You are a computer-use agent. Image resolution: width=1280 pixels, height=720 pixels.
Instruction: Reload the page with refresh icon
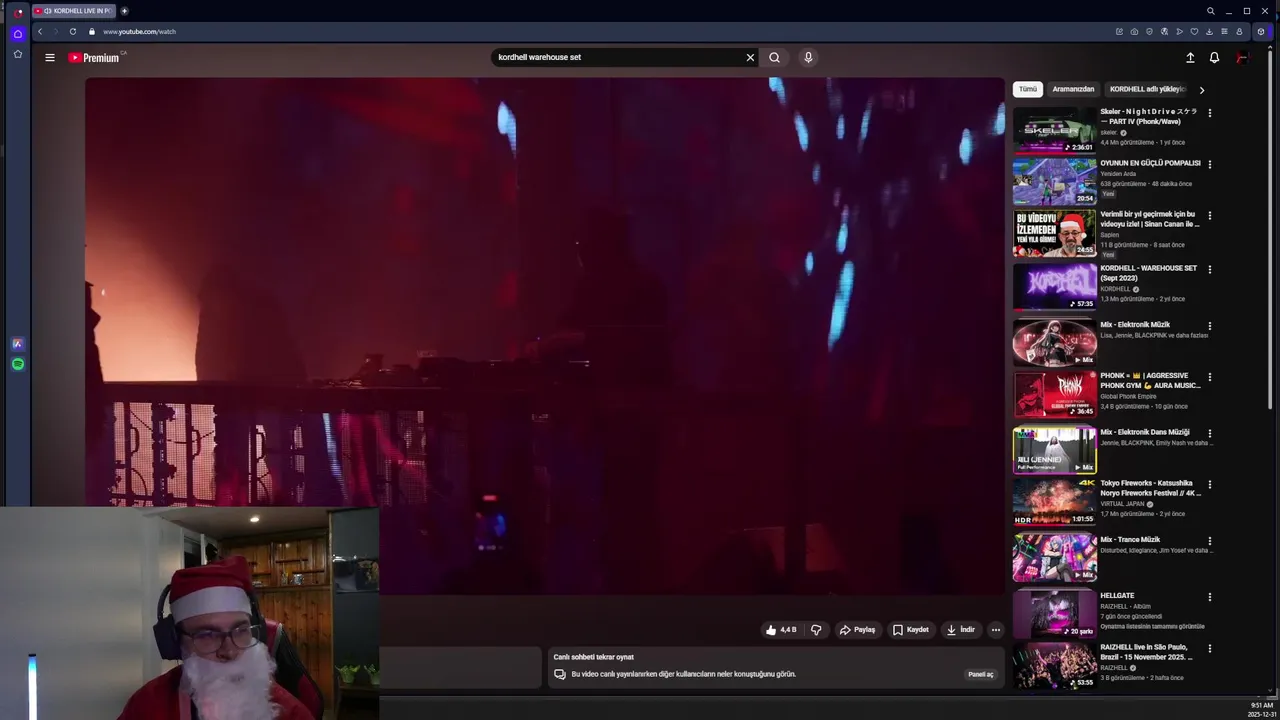[x=73, y=32]
